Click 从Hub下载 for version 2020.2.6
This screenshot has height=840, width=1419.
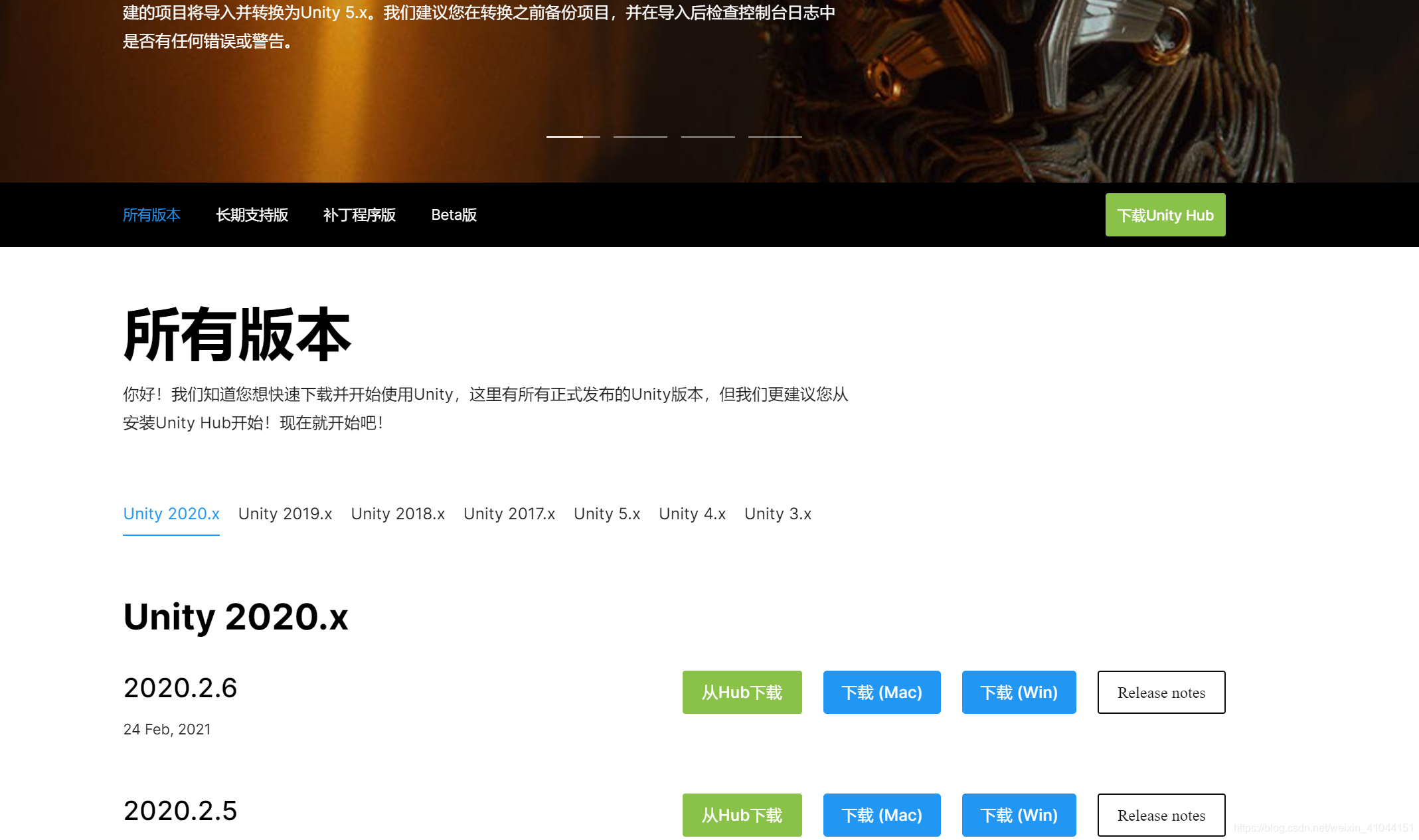click(x=742, y=693)
